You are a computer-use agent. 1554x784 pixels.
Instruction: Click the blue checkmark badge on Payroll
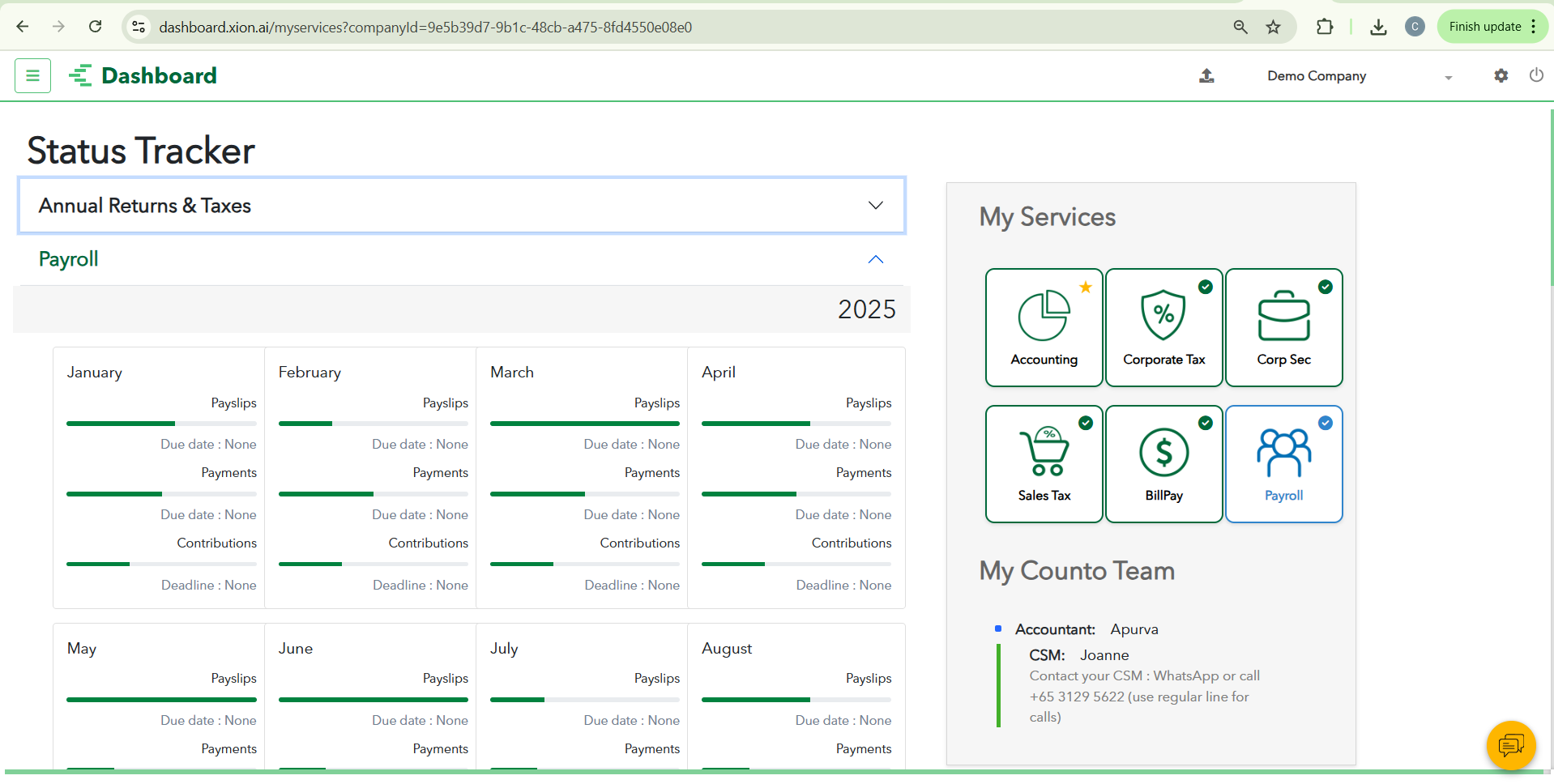point(1326,423)
